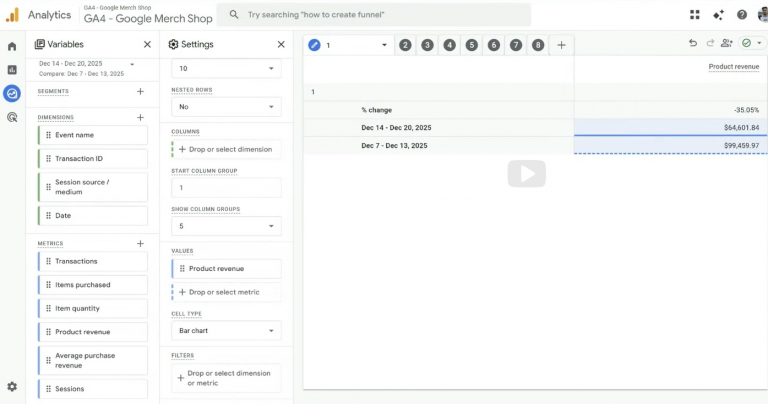Viewport: 768px width, 404px height.
Task: Select the Transaction ID dimension
Action: (x=93, y=158)
